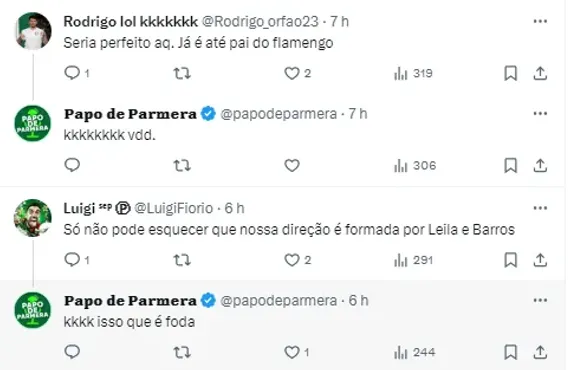The width and height of the screenshot is (568, 370).
Task: View analytics showing 306 views
Action: [415, 166]
